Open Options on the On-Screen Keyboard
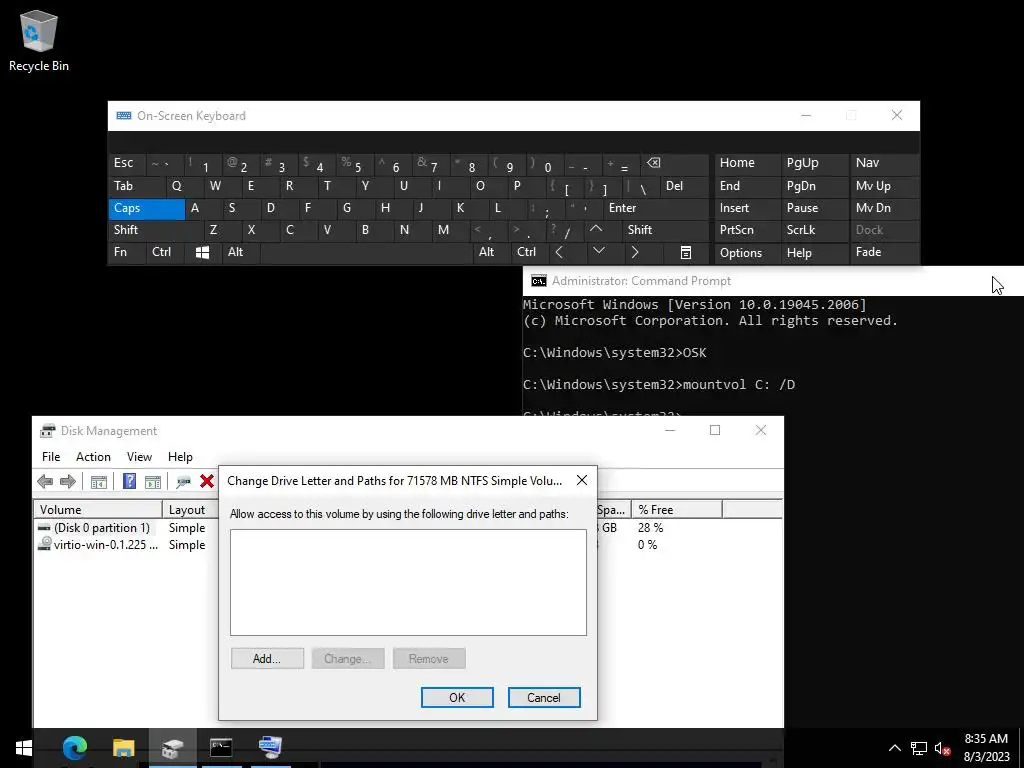Screen dimensions: 1024x768 click(746, 253)
